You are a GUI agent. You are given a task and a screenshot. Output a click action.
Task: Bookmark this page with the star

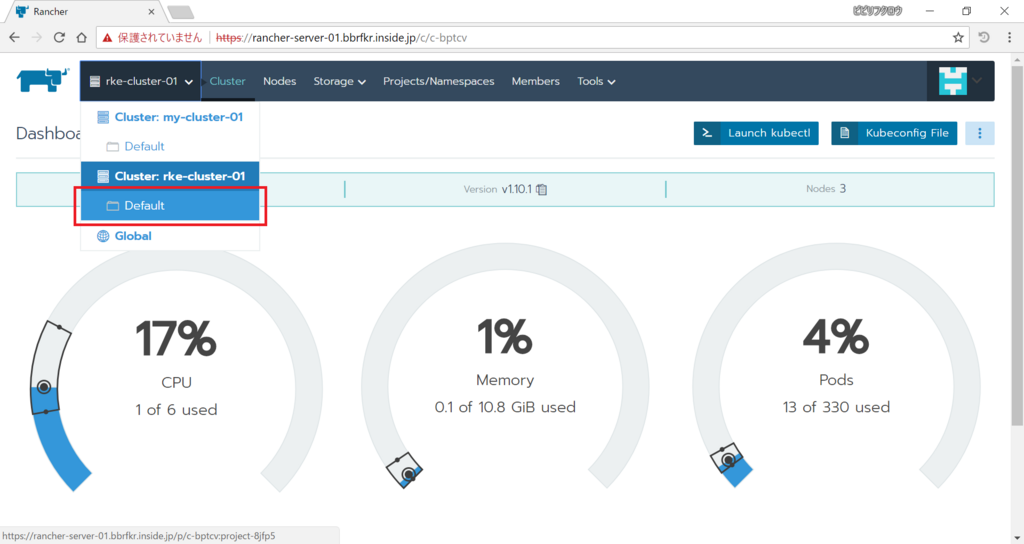958,38
